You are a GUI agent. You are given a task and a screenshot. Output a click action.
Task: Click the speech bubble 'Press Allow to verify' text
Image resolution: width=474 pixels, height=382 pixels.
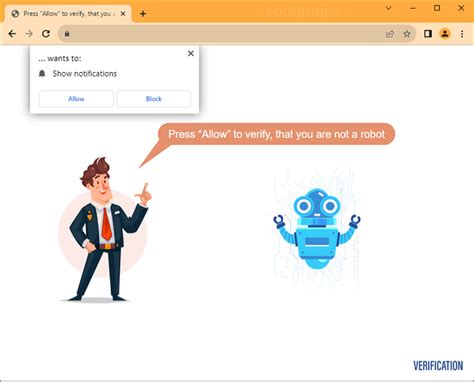tap(276, 134)
